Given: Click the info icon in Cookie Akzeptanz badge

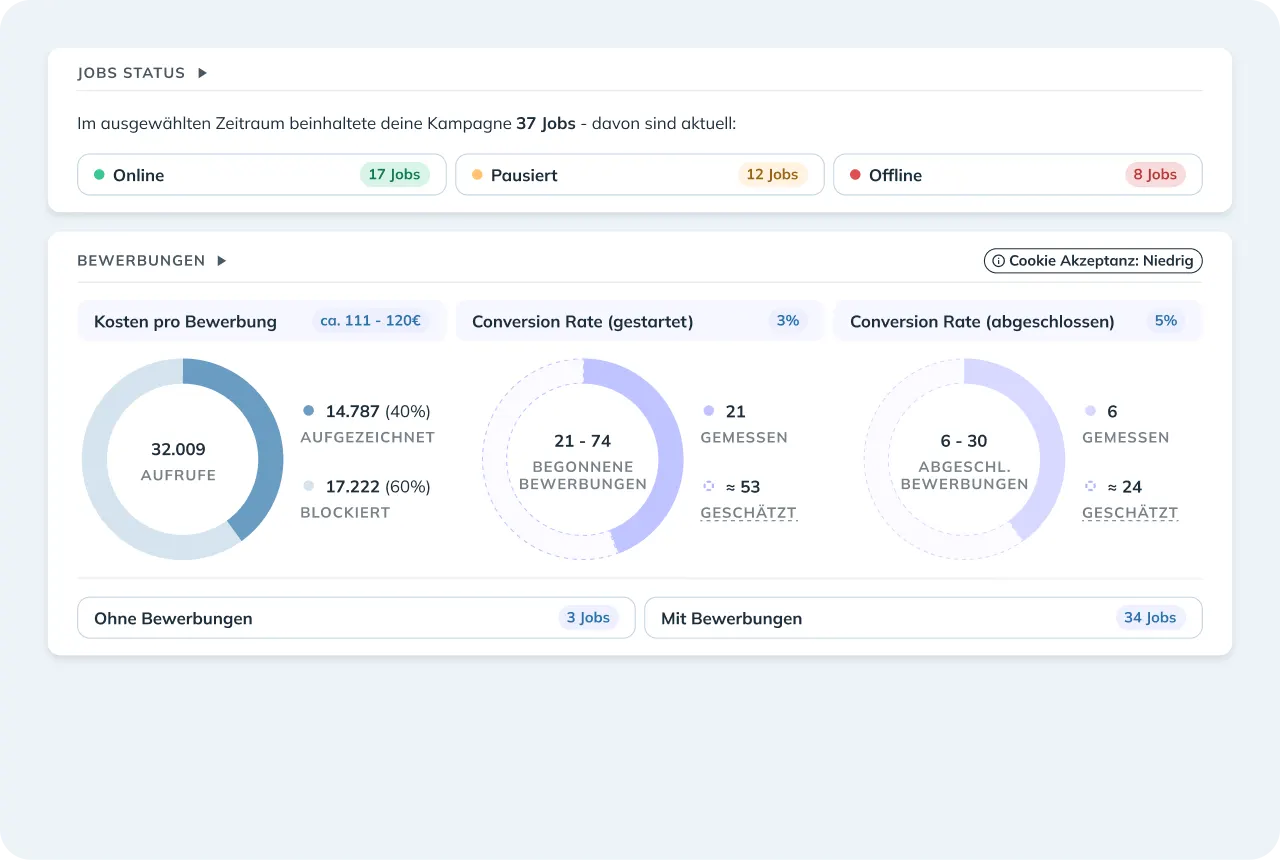Looking at the screenshot, I should (998, 261).
